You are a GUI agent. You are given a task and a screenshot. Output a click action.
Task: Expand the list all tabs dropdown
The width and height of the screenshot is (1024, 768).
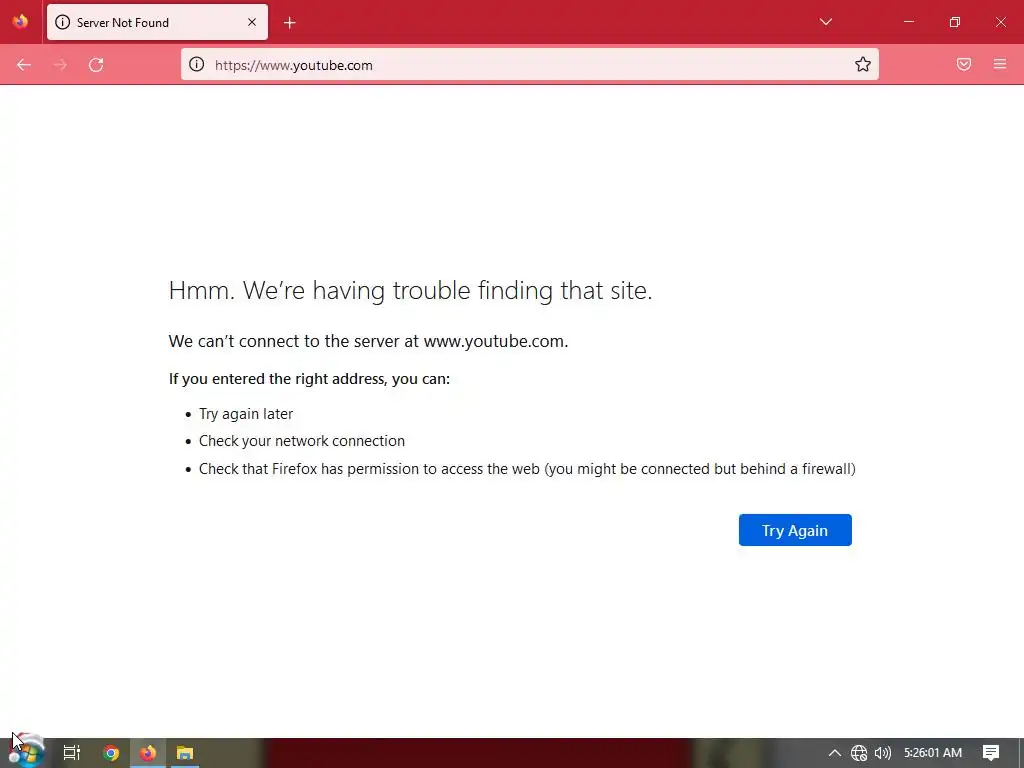pos(825,22)
